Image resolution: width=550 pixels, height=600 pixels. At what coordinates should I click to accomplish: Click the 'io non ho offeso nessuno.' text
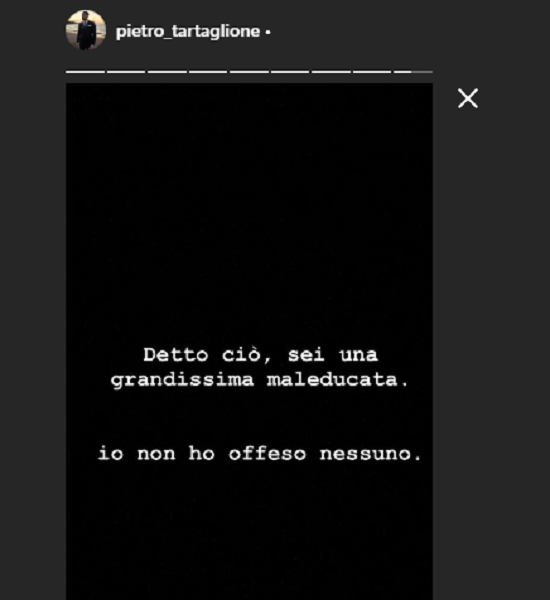click(260, 454)
